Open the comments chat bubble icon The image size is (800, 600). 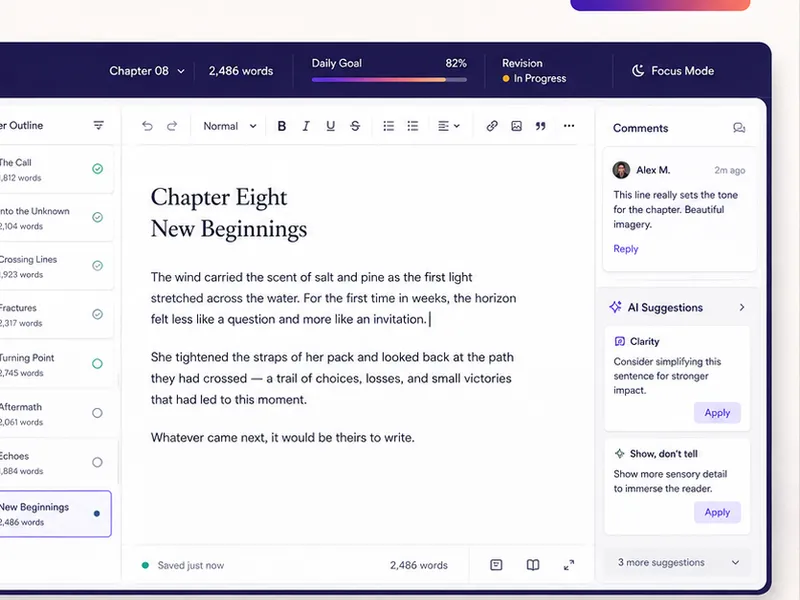[739, 128]
